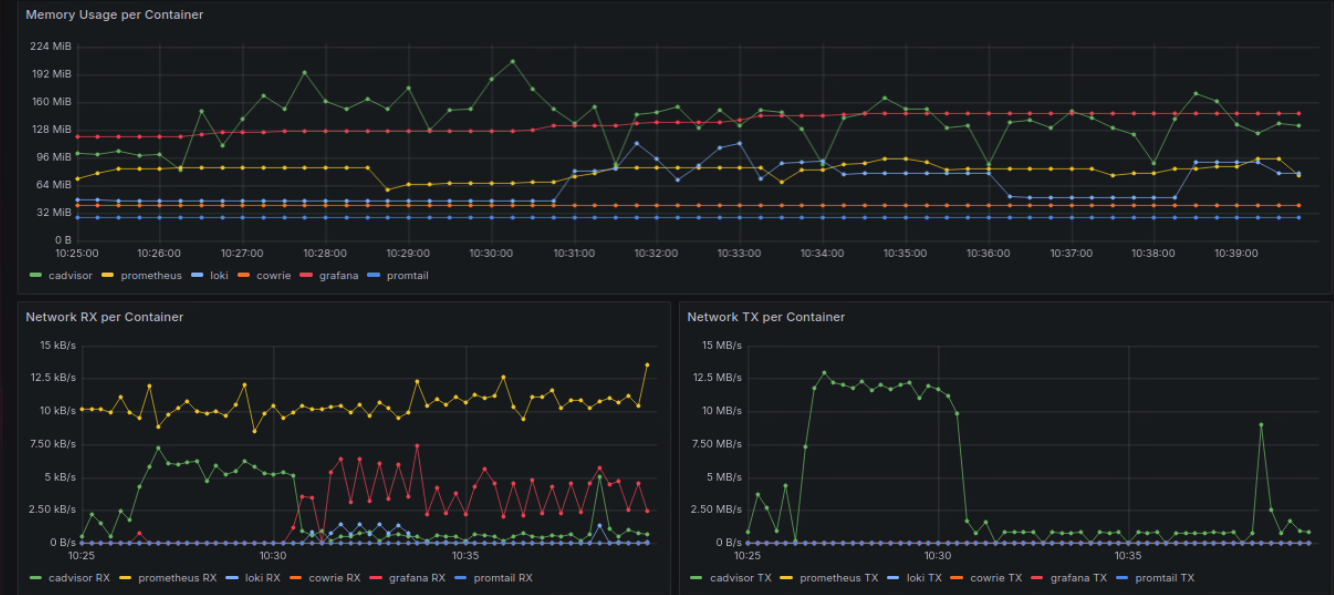Show only loki TX series
Image resolution: width=1334 pixels, height=595 pixels.
(923, 578)
